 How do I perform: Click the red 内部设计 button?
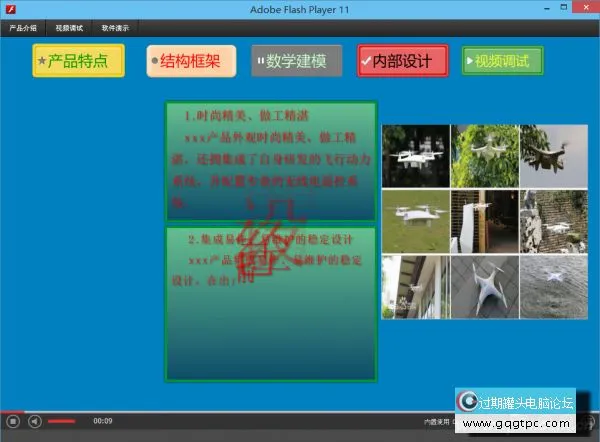coord(403,61)
